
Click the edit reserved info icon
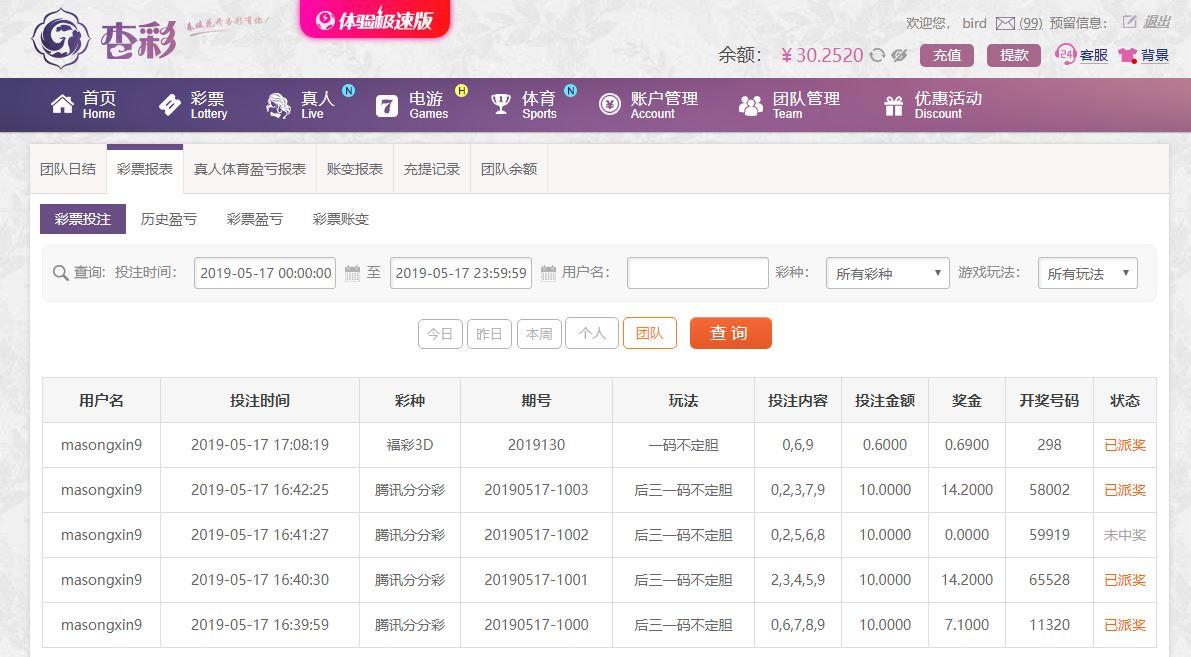click(1129, 22)
